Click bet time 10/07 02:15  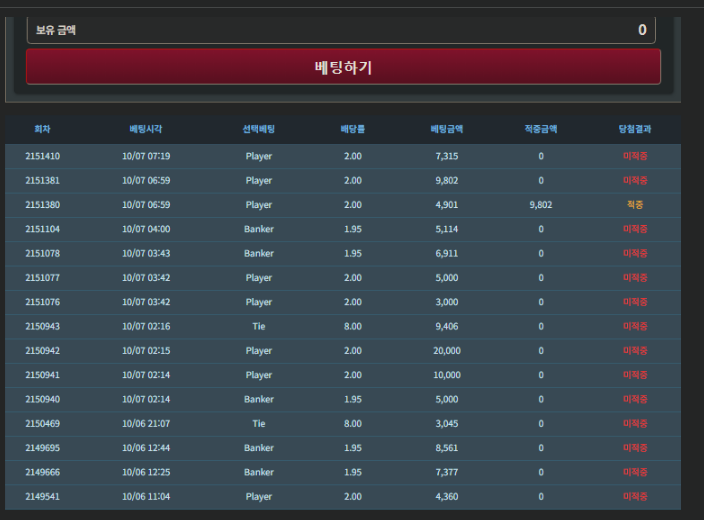[x=146, y=351]
